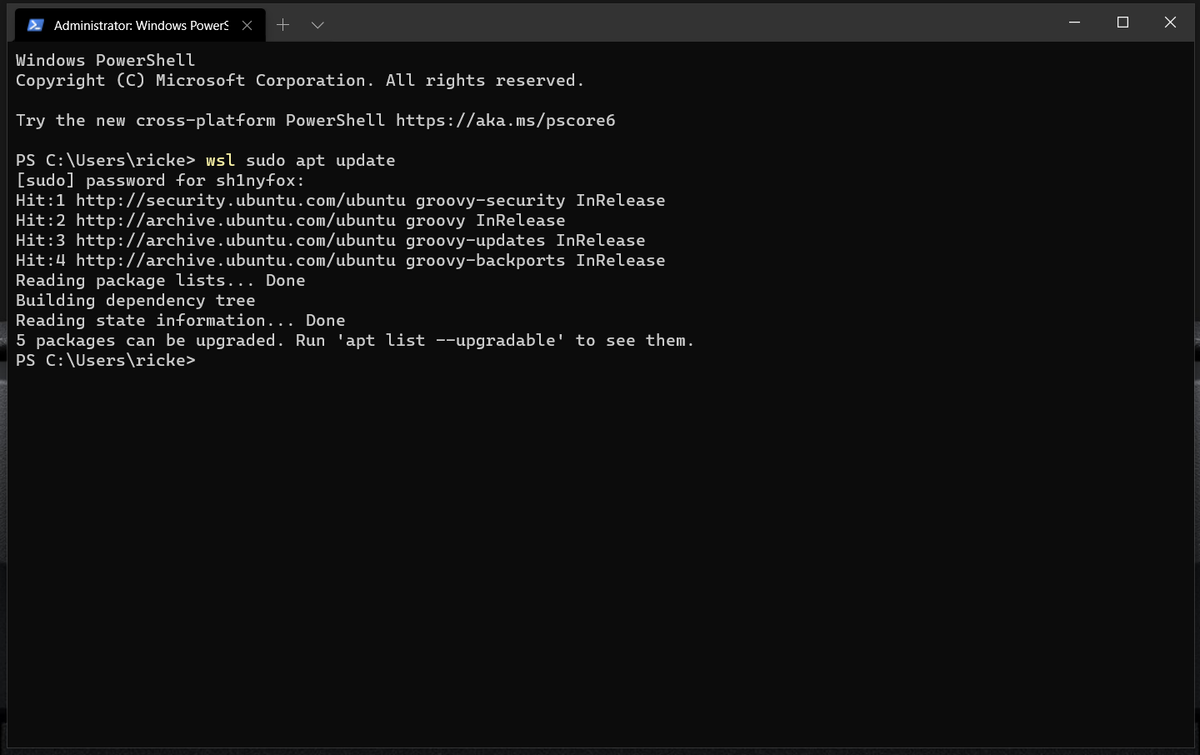Click the PowerShell icon in the tab
The width and height of the screenshot is (1200, 755).
pos(35,24)
